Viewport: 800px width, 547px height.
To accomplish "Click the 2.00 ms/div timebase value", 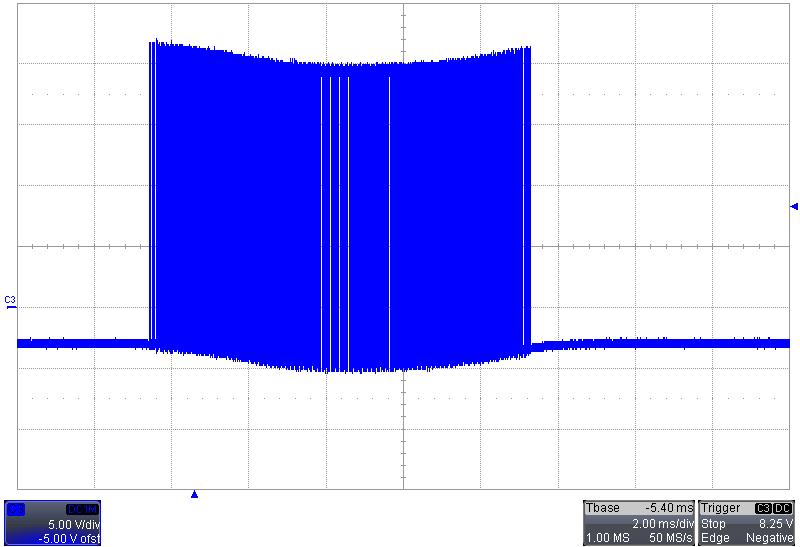I will pos(663,524).
